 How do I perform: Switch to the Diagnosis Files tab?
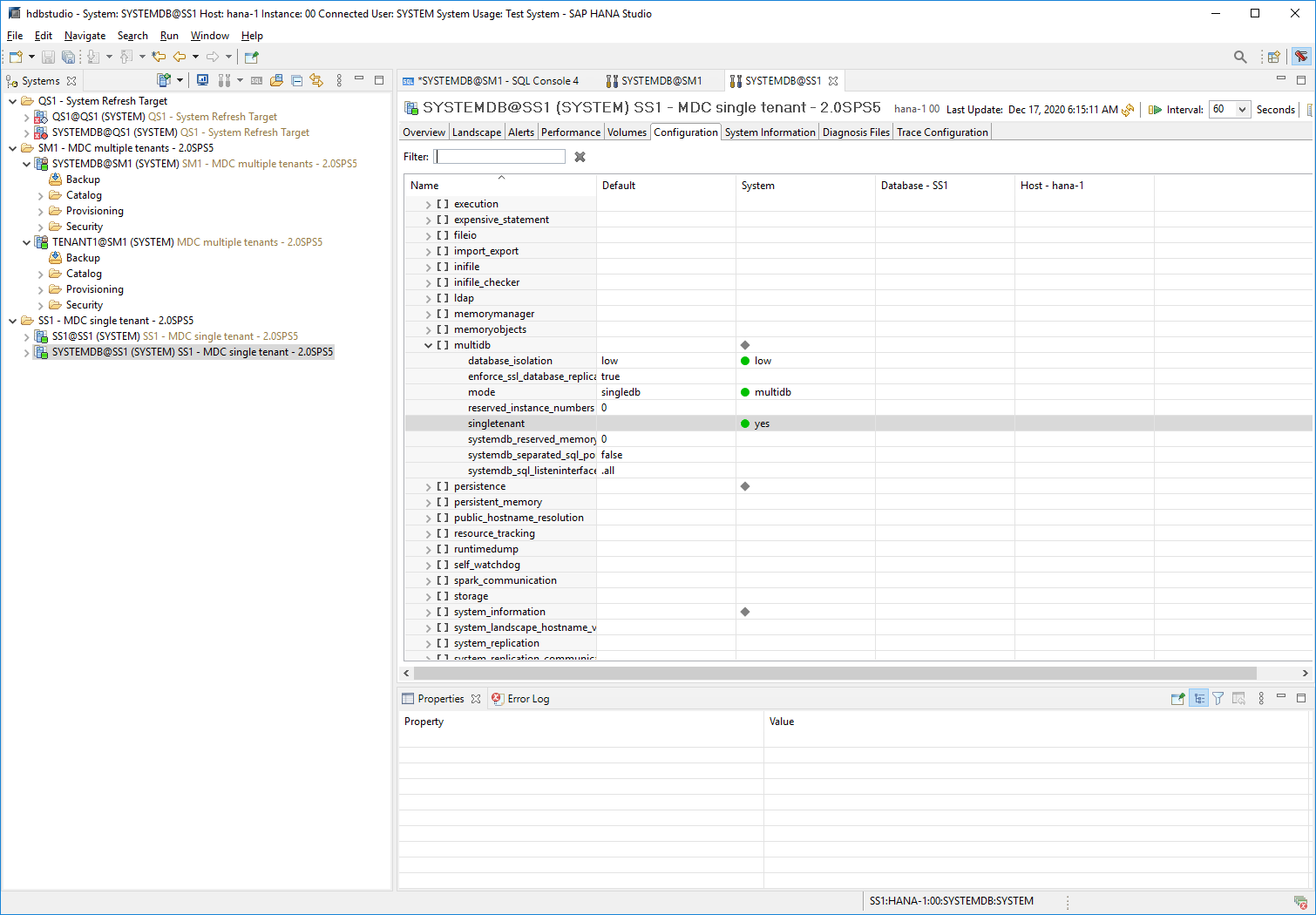pyautogui.click(x=856, y=132)
